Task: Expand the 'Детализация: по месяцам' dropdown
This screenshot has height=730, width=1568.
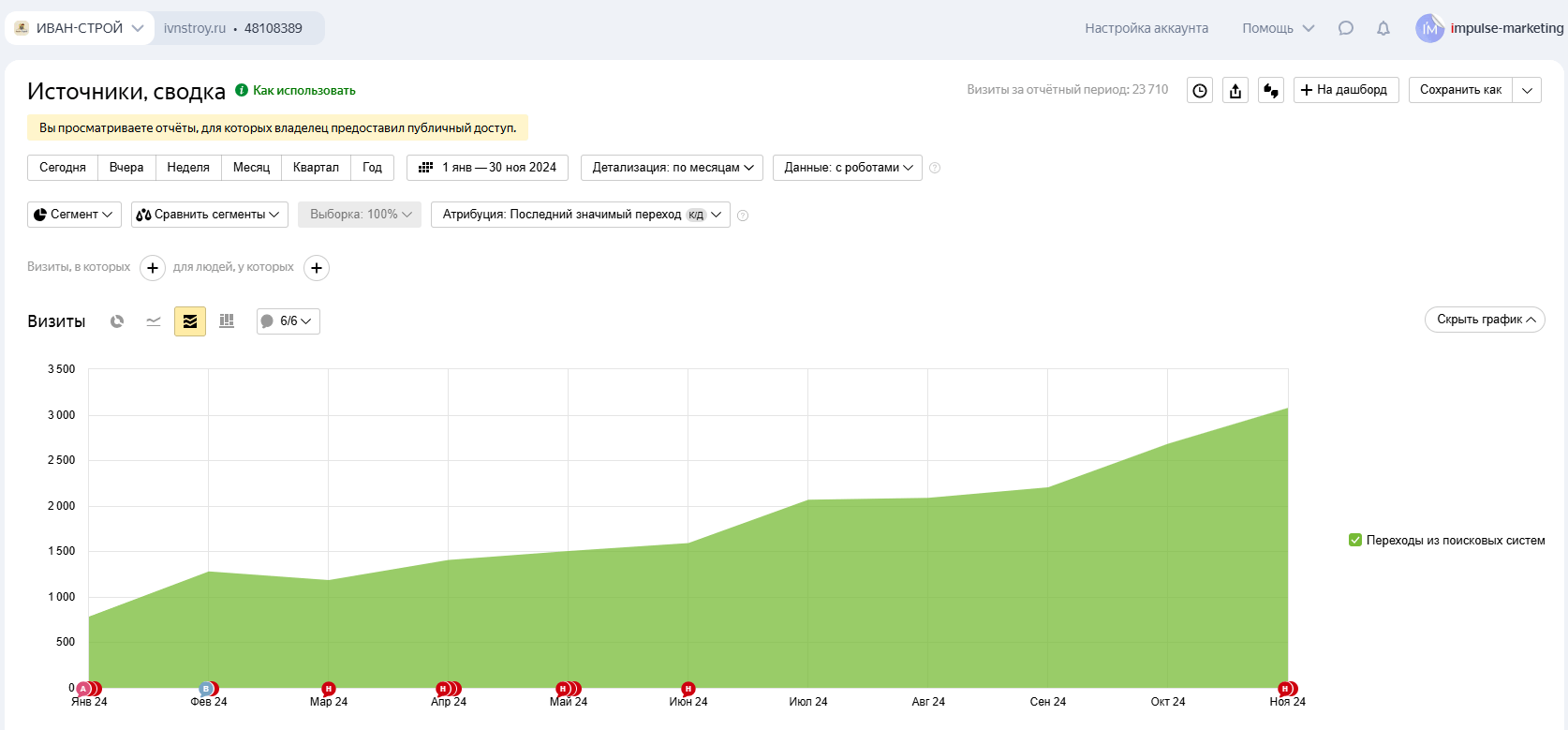Action: tap(672, 168)
